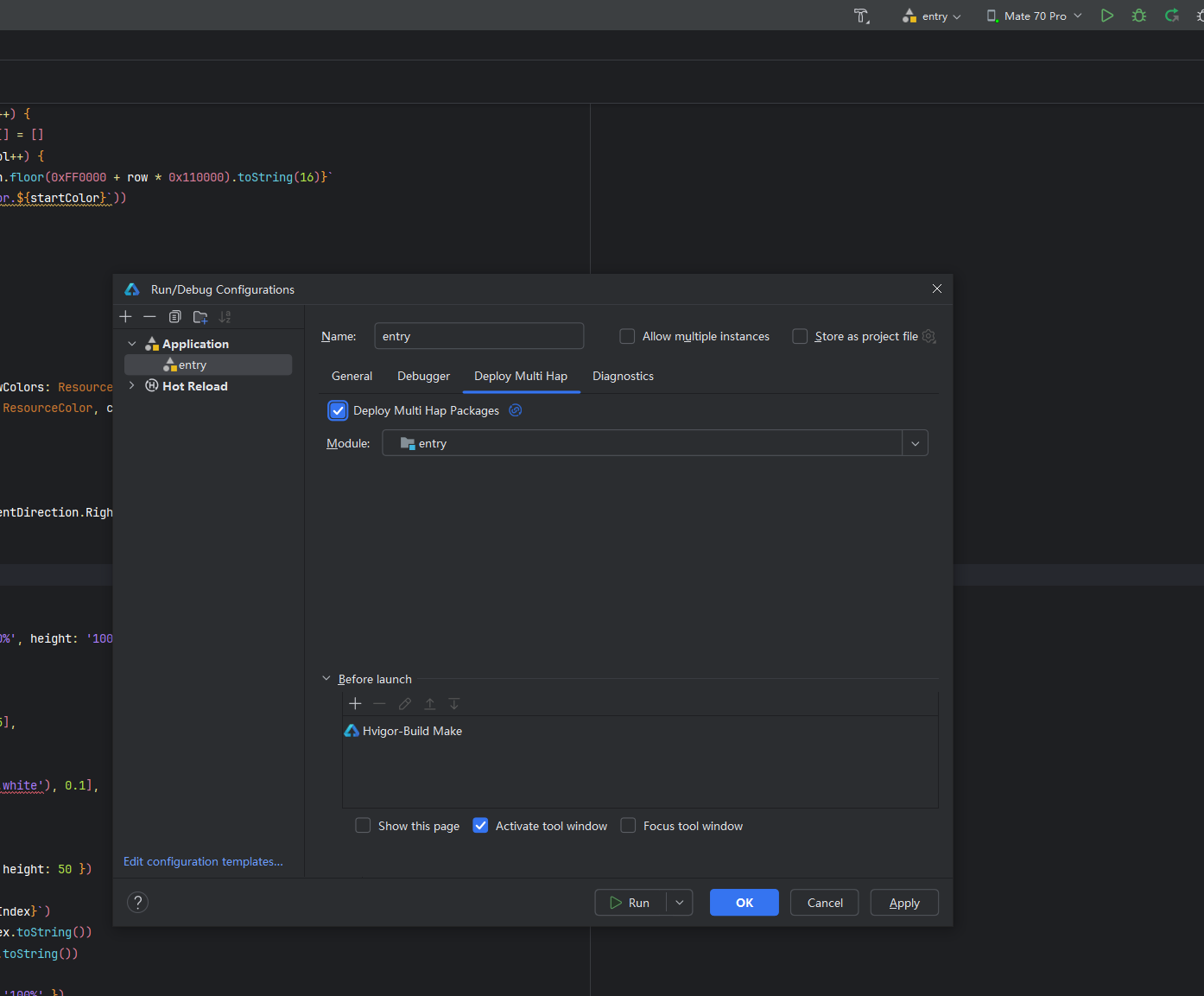Select the Application tree label
Image resolution: width=1204 pixels, height=996 pixels.
(195, 344)
